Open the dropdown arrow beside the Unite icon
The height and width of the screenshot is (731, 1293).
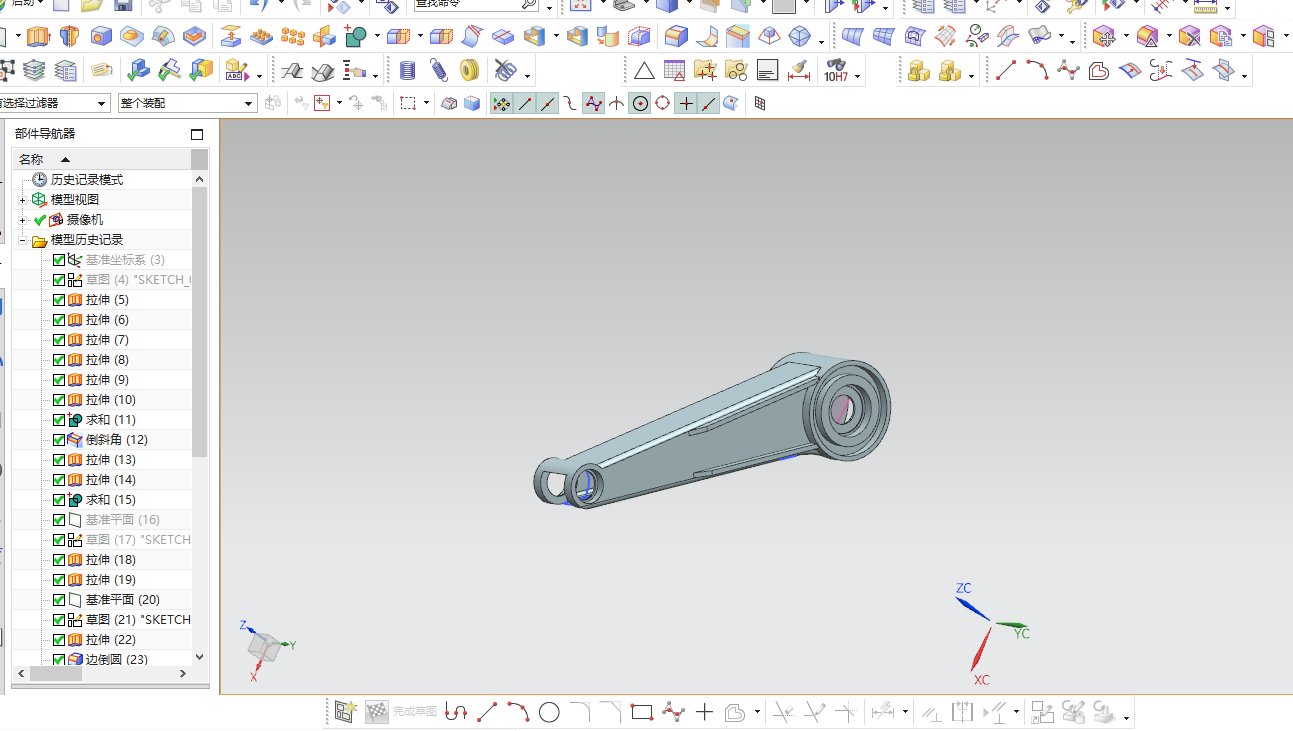click(376, 37)
